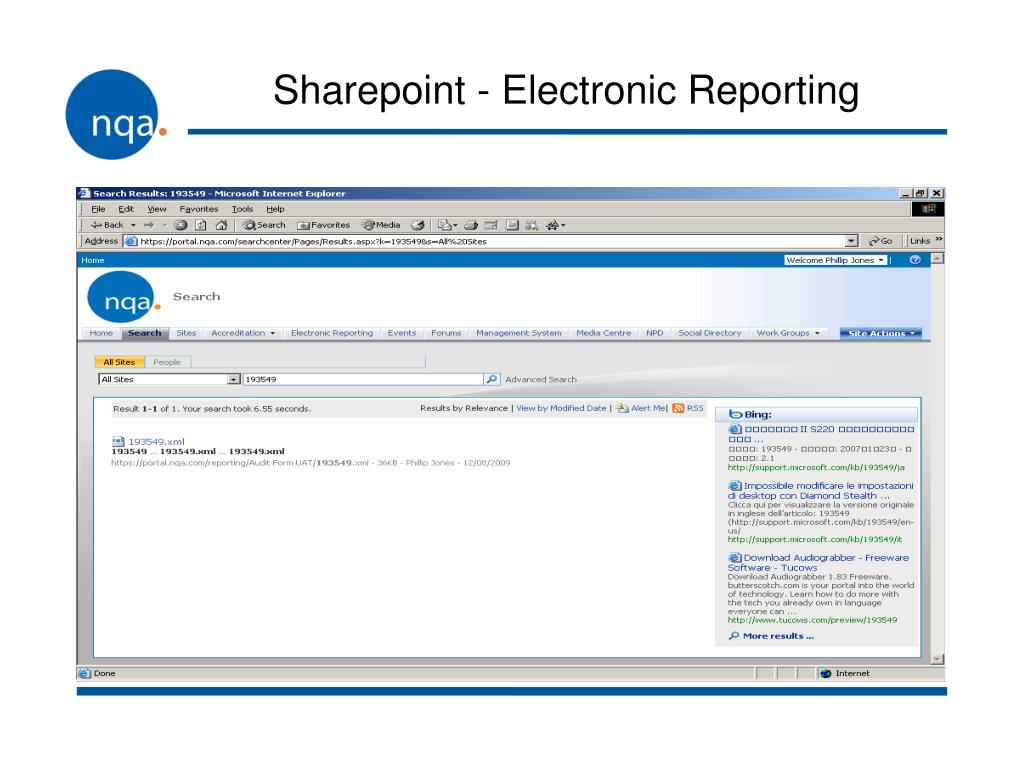Select the Sites navigation tab
Image resolution: width=1024 pixels, height=768 pixels.
click(x=186, y=333)
